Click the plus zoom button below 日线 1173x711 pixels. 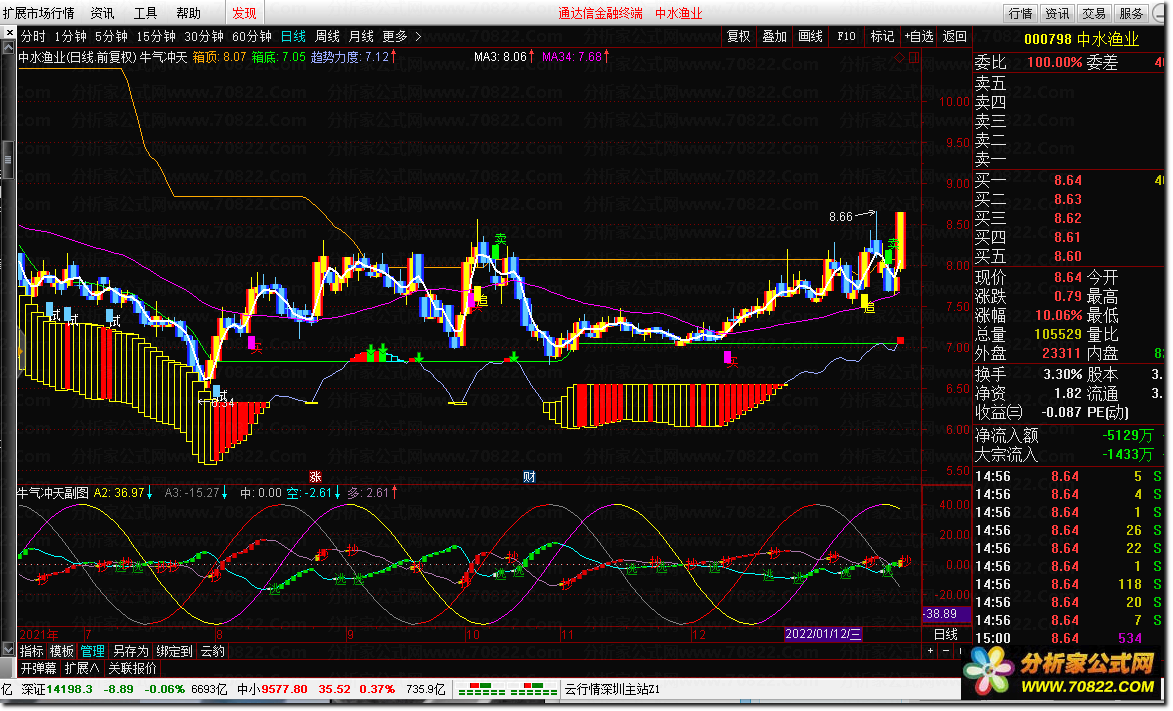point(931,651)
